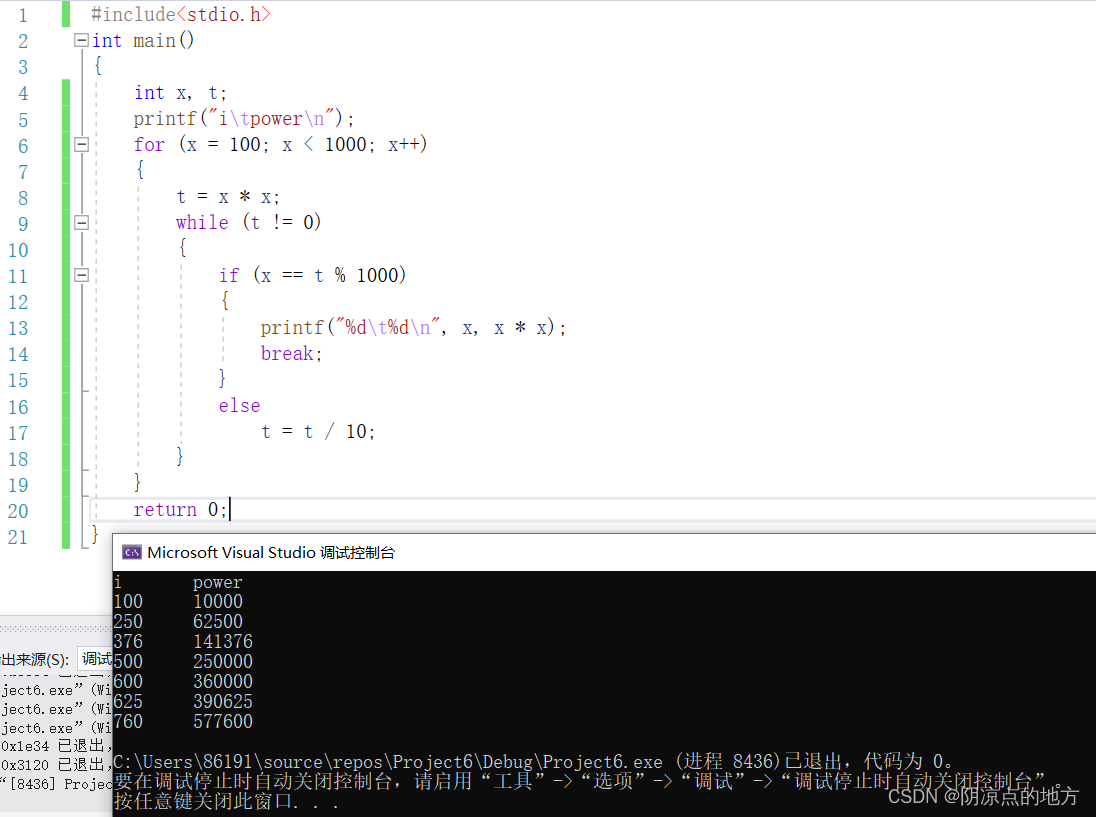The height and width of the screenshot is (817, 1096).
Task: Collapse the if block fold marker
Action: pyautogui.click(x=81, y=275)
